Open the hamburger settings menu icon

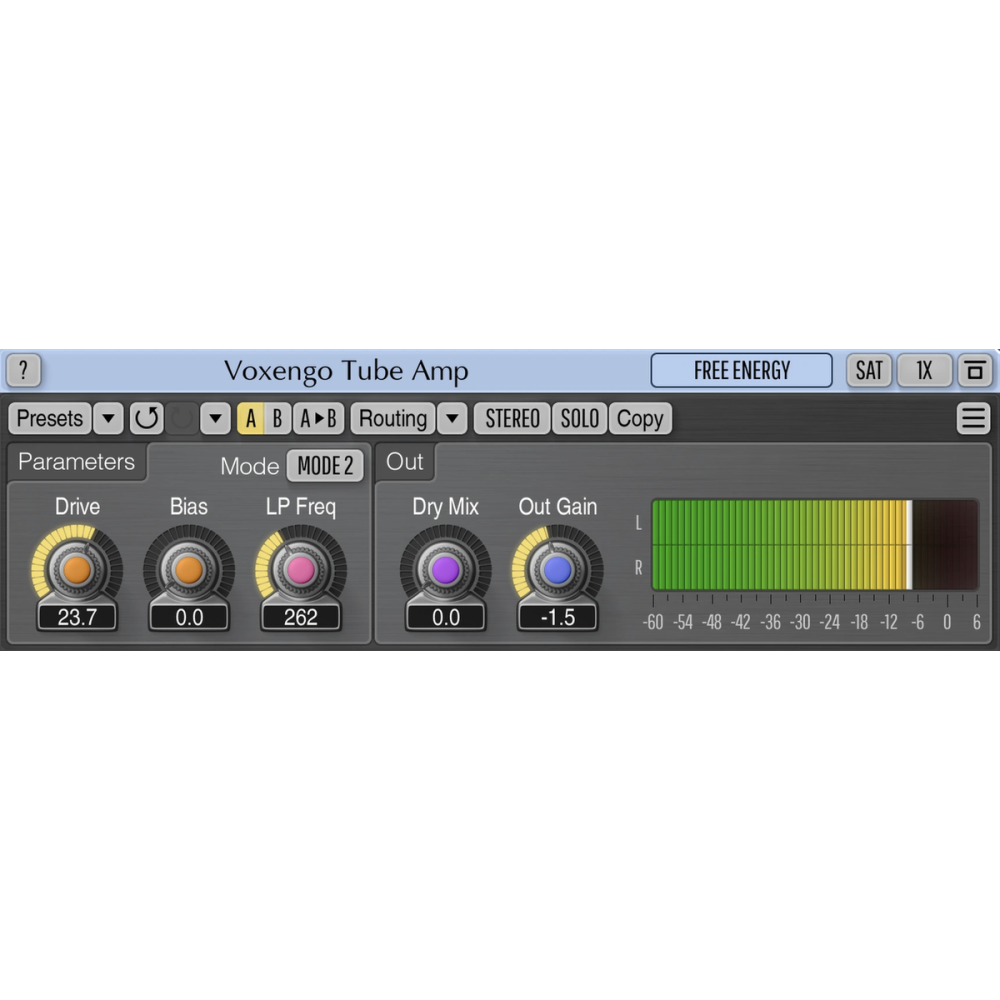pyautogui.click(x=973, y=418)
